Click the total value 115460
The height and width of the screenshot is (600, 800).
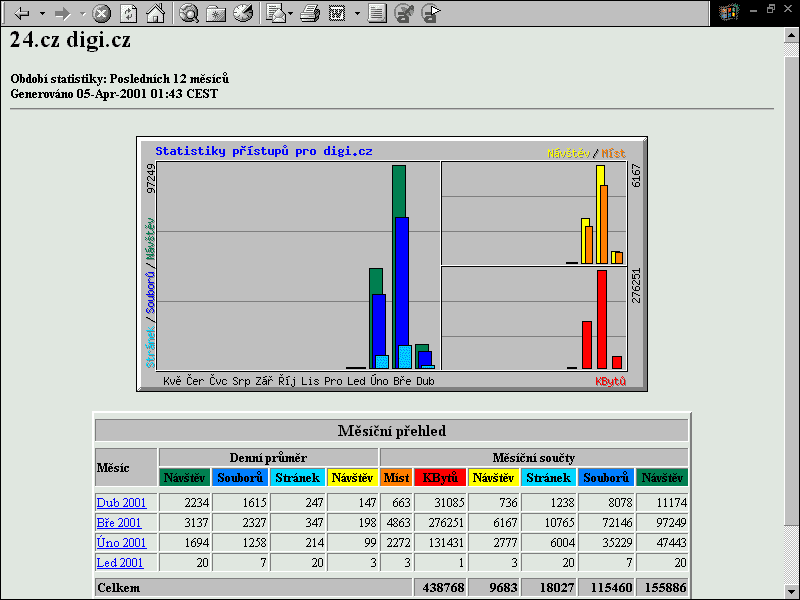pyautogui.click(x=611, y=588)
